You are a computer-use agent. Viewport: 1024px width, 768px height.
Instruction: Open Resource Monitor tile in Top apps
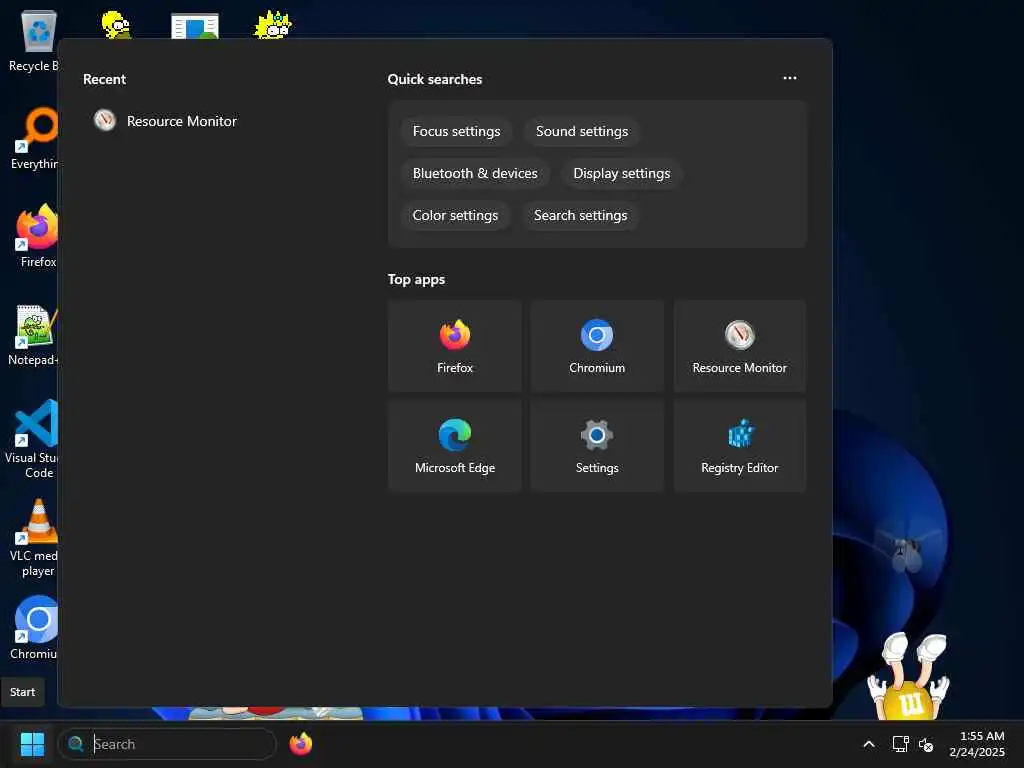[739, 346]
